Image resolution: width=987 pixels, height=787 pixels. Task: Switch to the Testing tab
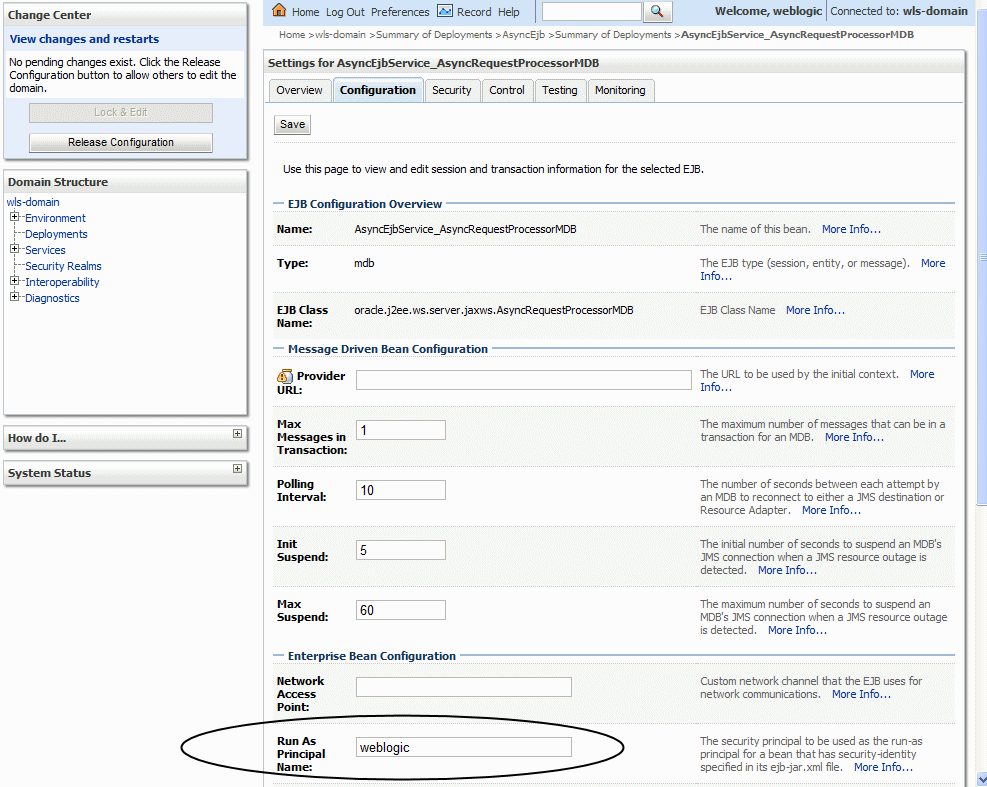coord(560,90)
